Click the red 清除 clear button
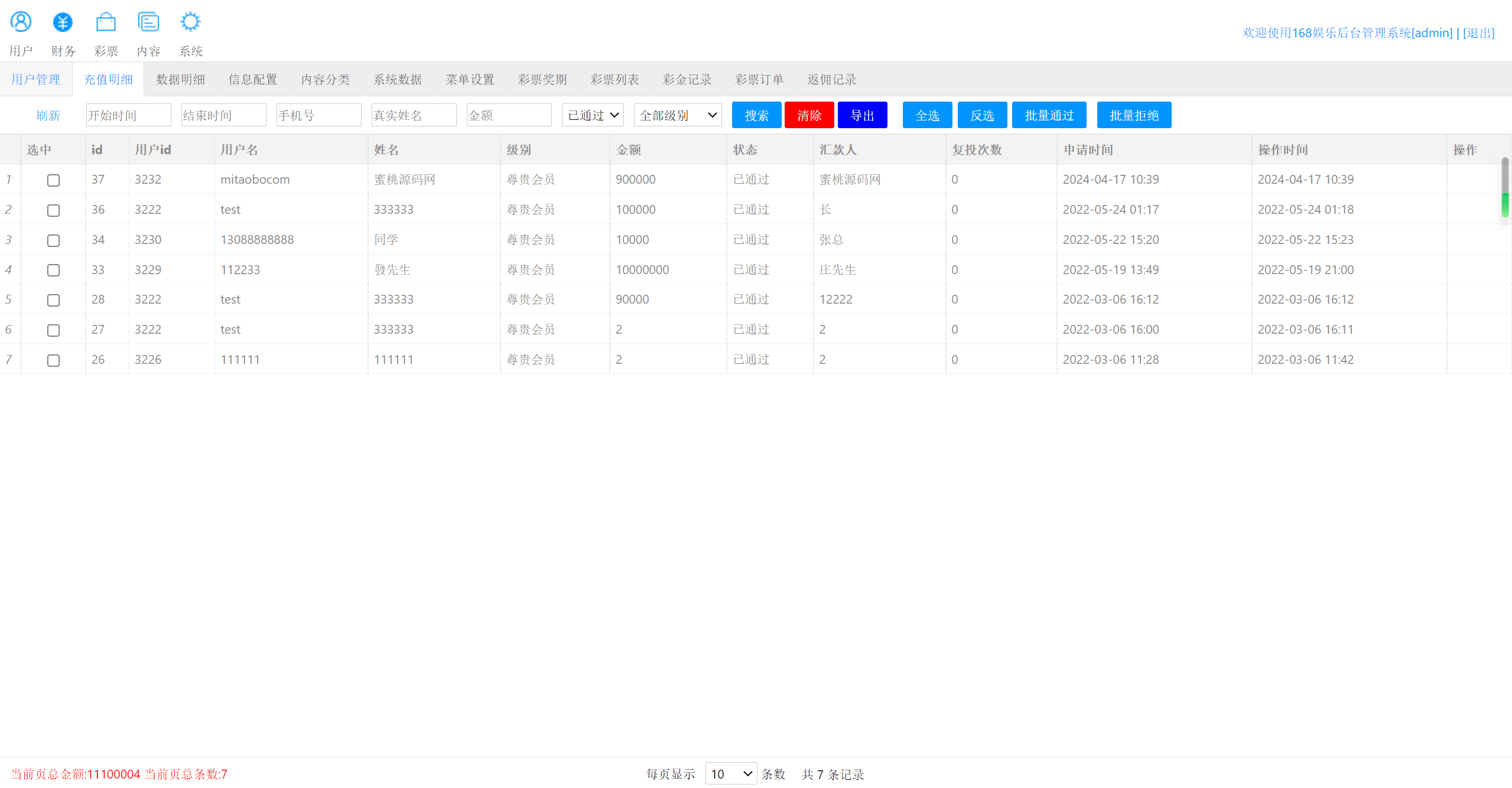 pos(809,115)
